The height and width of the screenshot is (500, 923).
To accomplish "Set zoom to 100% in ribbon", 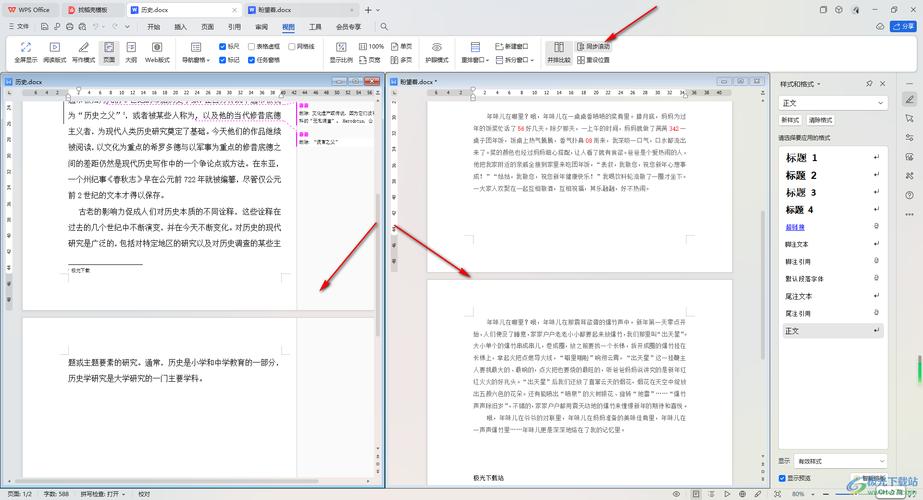I will click(x=371, y=47).
